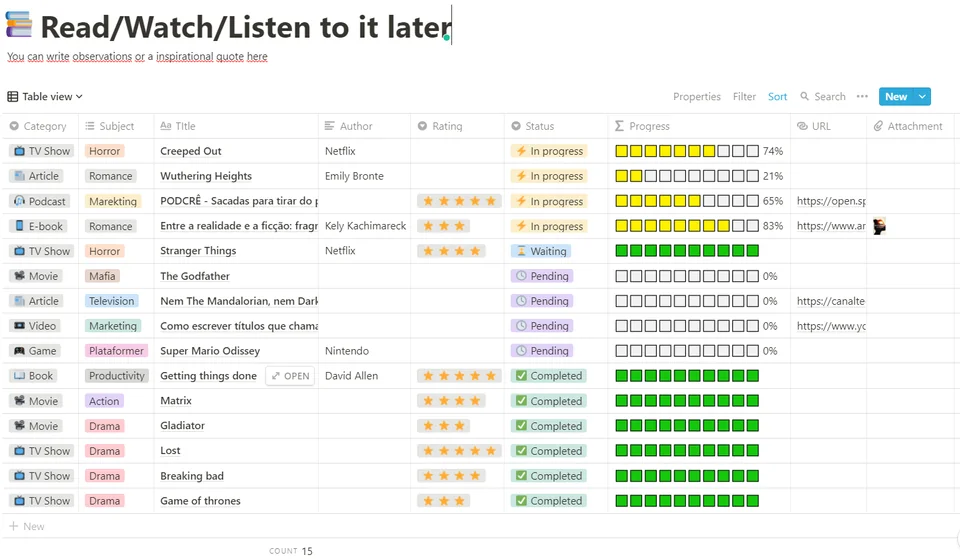
Task: Open the attachment thumbnail in the E-book row
Action: [x=879, y=227]
